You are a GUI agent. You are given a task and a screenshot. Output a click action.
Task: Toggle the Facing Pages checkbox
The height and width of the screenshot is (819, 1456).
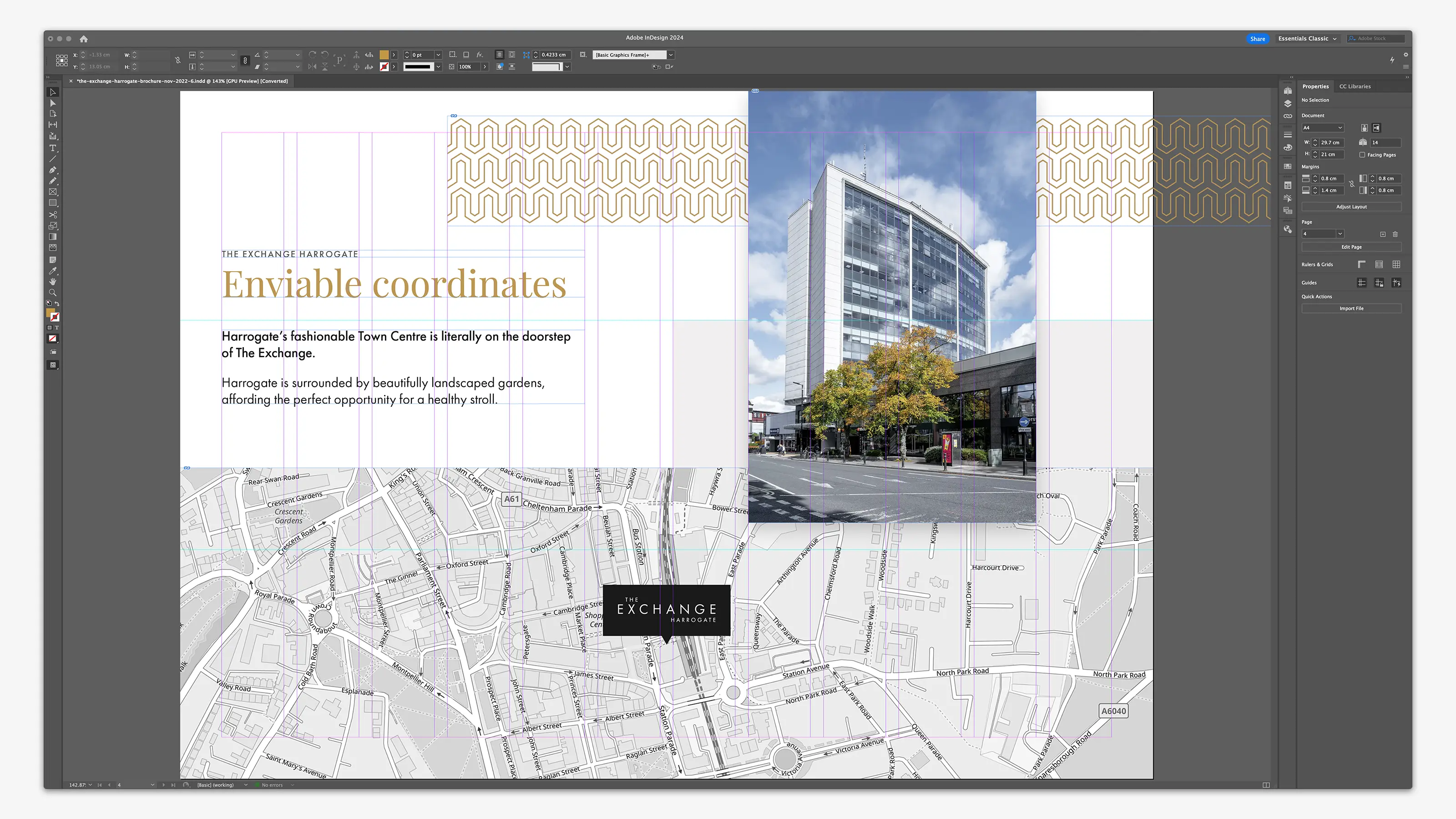[1362, 155]
